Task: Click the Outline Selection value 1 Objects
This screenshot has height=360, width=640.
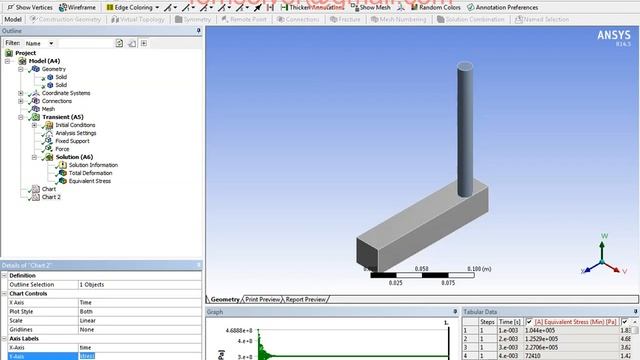Action: tap(140, 284)
